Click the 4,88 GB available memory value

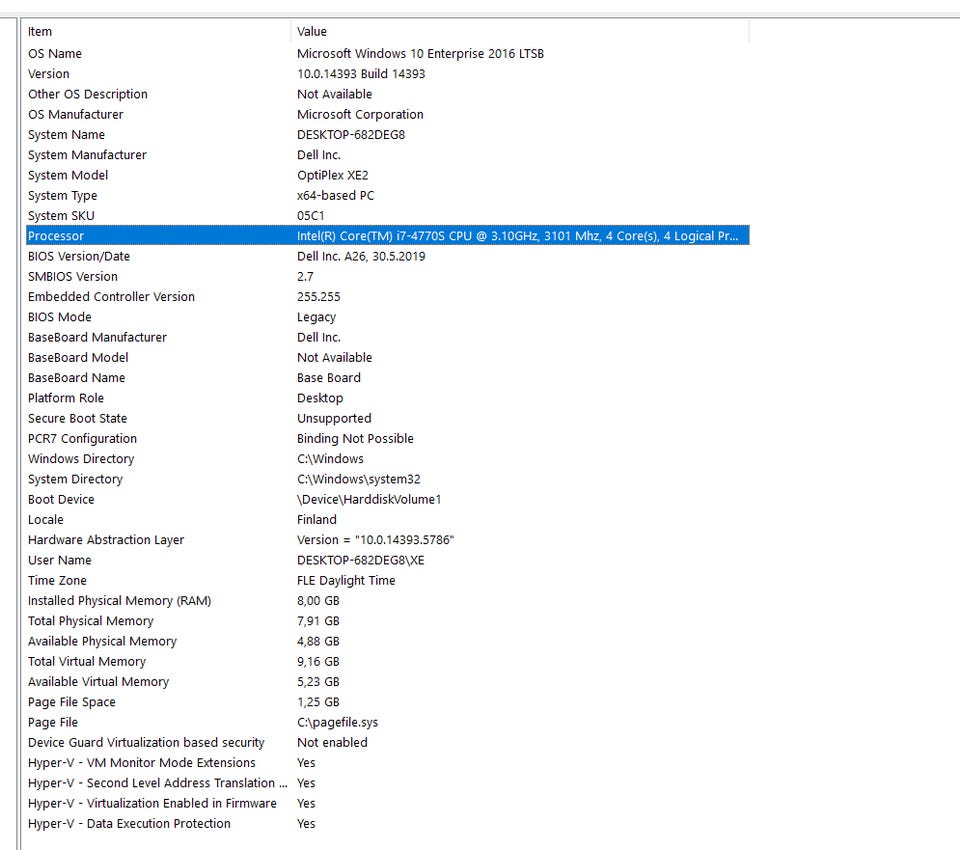pyautogui.click(x=318, y=641)
